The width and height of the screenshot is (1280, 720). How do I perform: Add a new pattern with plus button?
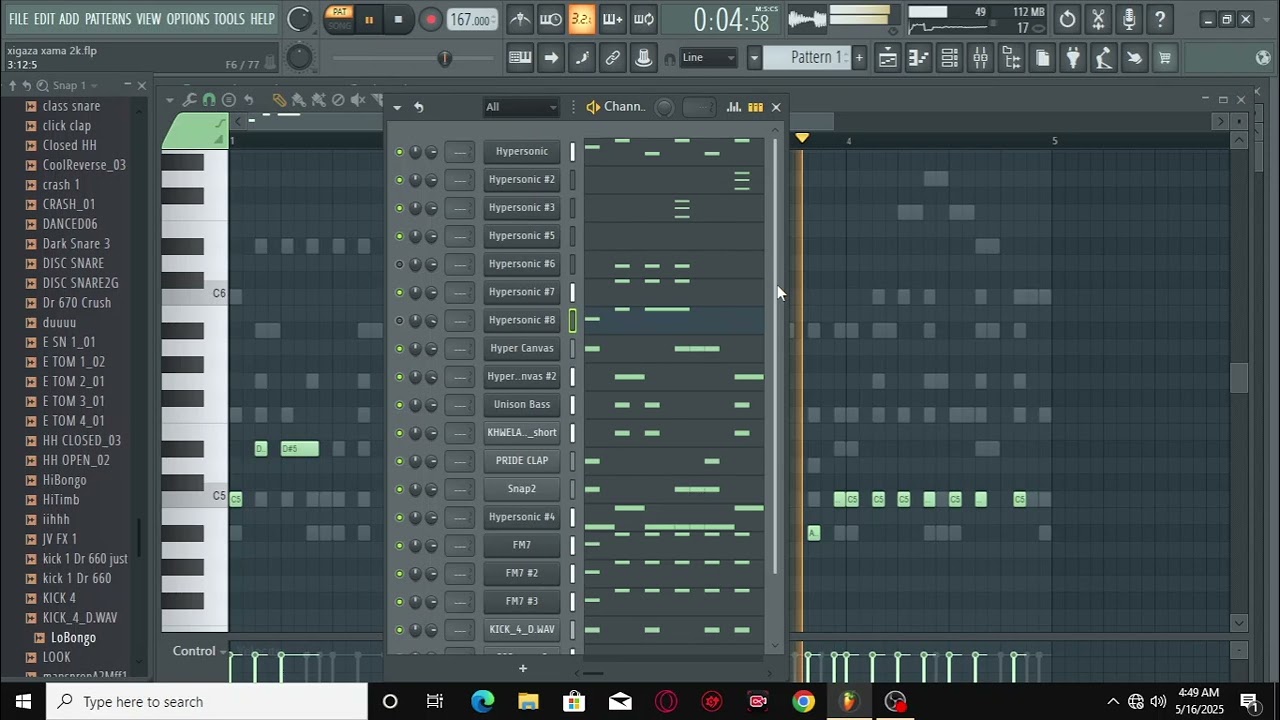pos(858,58)
